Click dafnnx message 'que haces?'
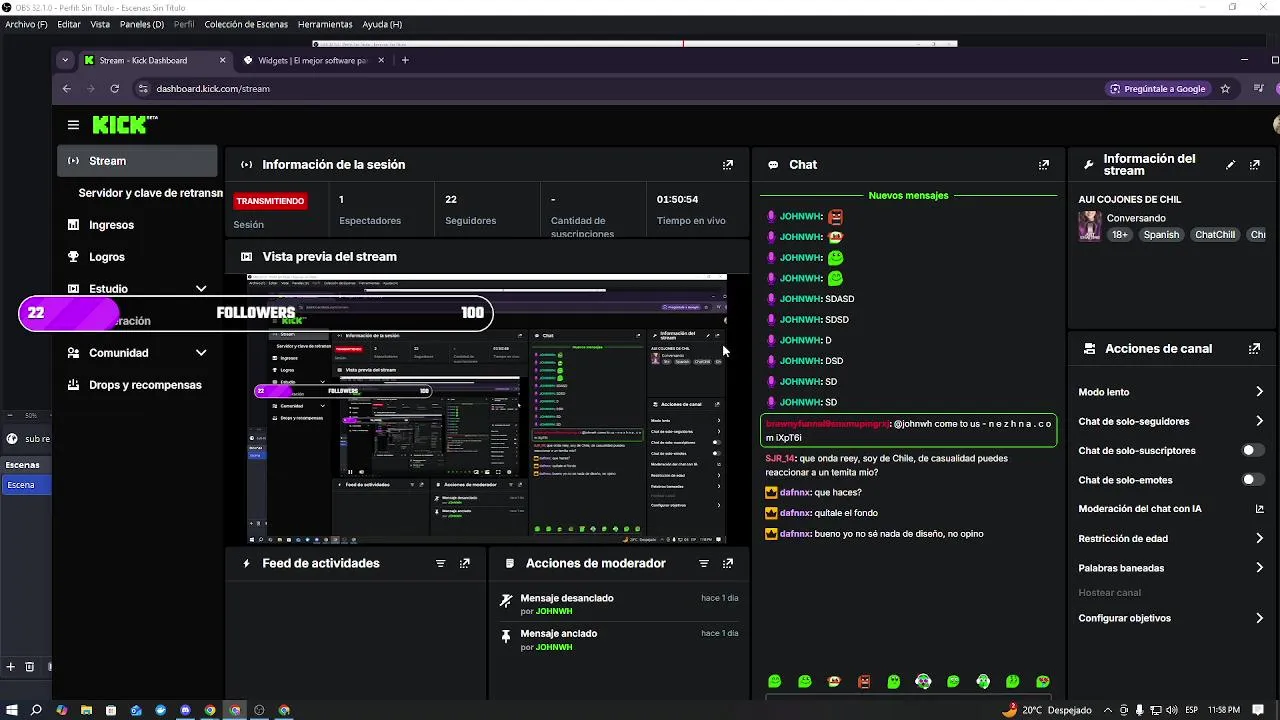The height and width of the screenshot is (720, 1280). click(837, 493)
